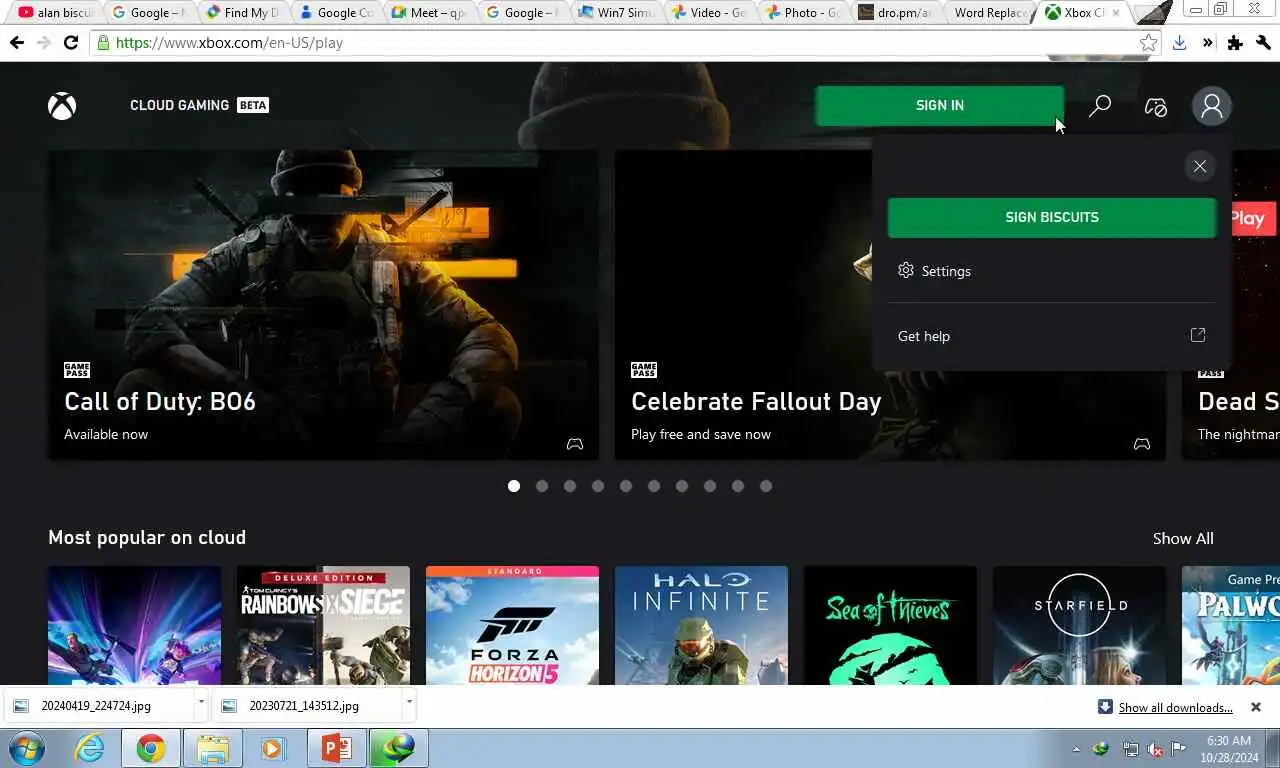1280x768 pixels.
Task: Select seventh carousel dot
Action: click(682, 486)
